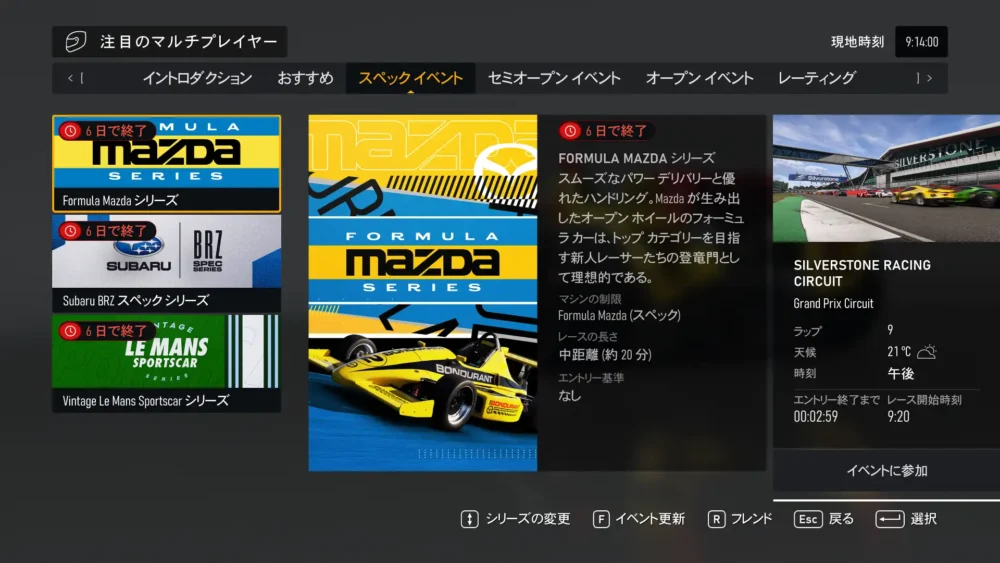Click clock icon on Vintage Le Mans card
1000x563 pixels.
click(x=70, y=331)
